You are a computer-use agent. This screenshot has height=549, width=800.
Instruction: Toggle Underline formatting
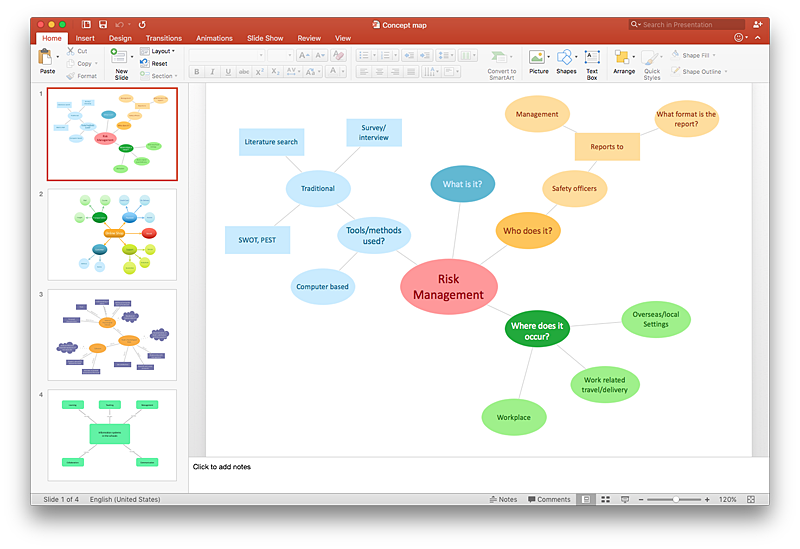coord(228,72)
